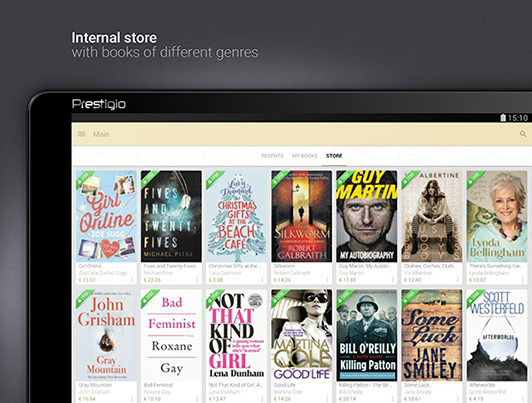The height and width of the screenshot is (403, 532).
Task: Open Martina Cole Good Life cover
Action: coord(302,335)
